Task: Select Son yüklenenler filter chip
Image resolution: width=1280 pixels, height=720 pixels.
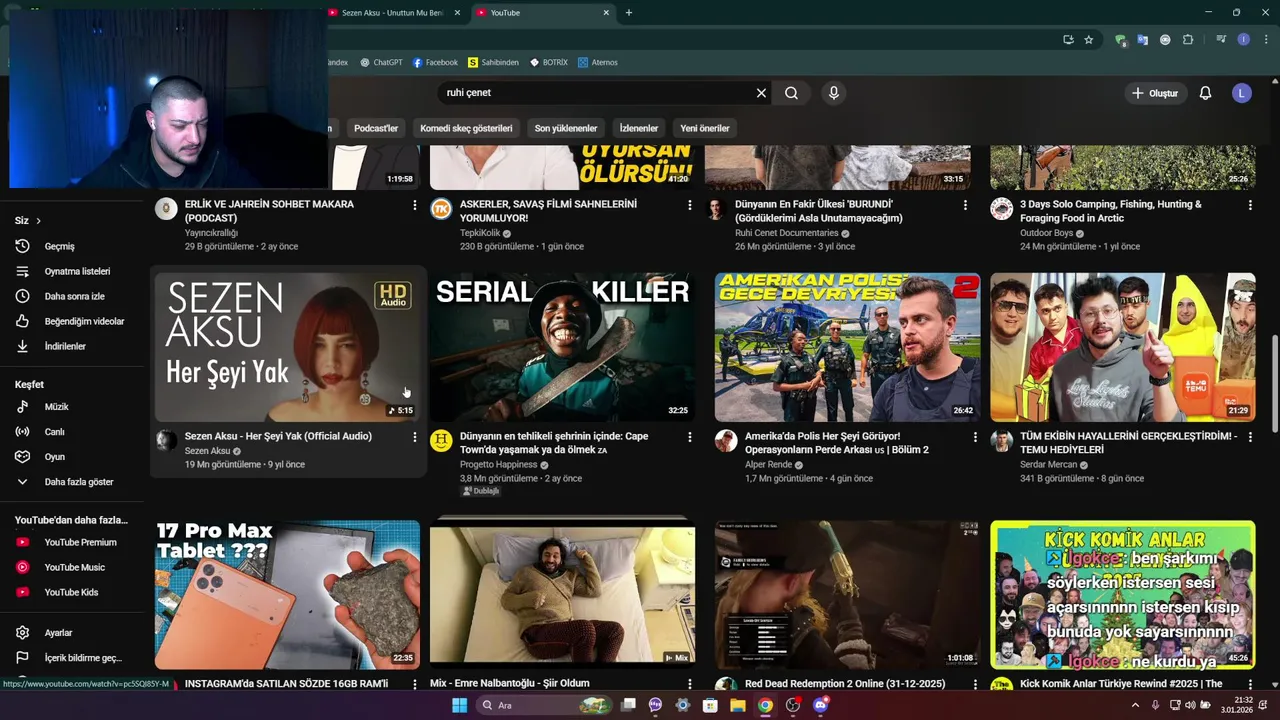Action: tap(566, 128)
